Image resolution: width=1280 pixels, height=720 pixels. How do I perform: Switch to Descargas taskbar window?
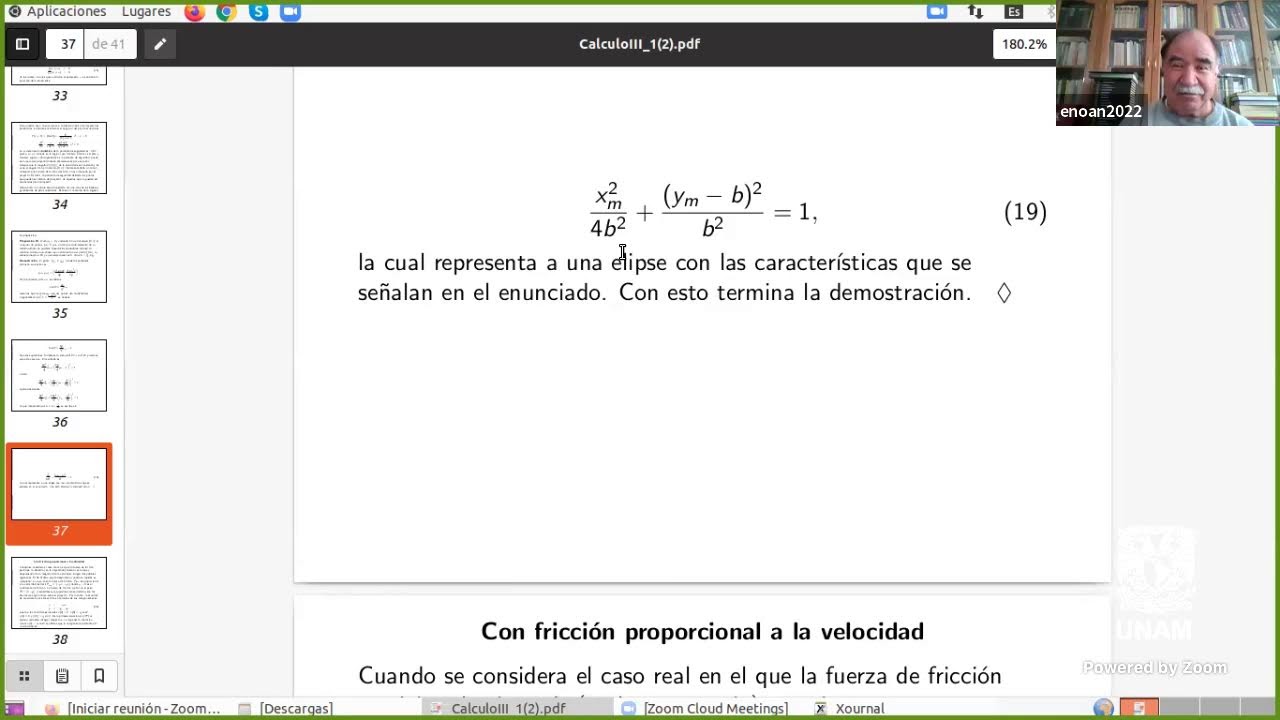tap(286, 708)
